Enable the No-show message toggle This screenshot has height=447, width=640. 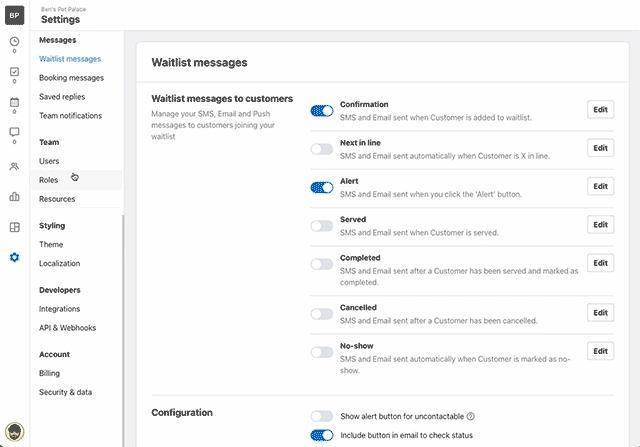(x=322, y=352)
